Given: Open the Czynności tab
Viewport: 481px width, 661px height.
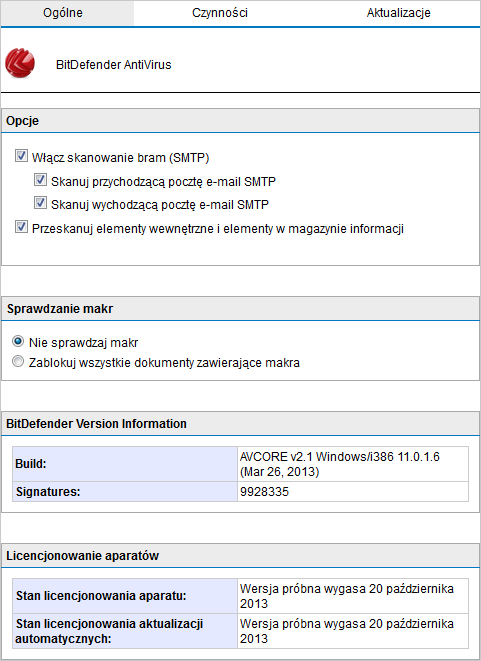Looking at the screenshot, I should coord(220,13).
